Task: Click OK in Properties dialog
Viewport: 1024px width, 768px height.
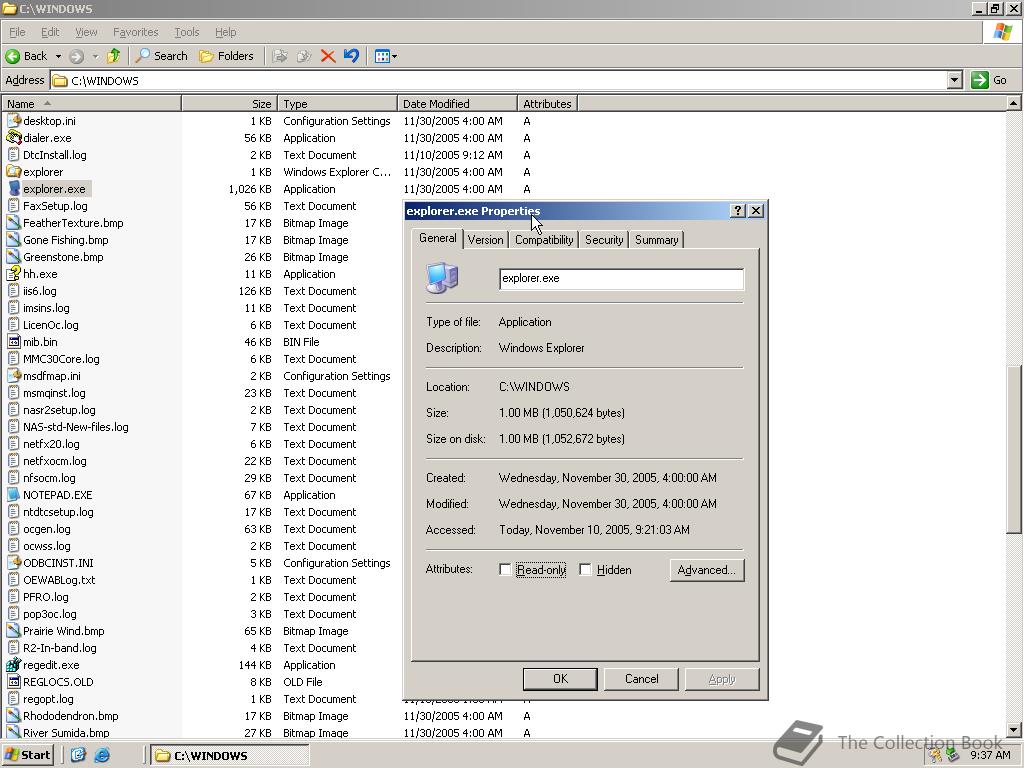Action: [x=560, y=679]
